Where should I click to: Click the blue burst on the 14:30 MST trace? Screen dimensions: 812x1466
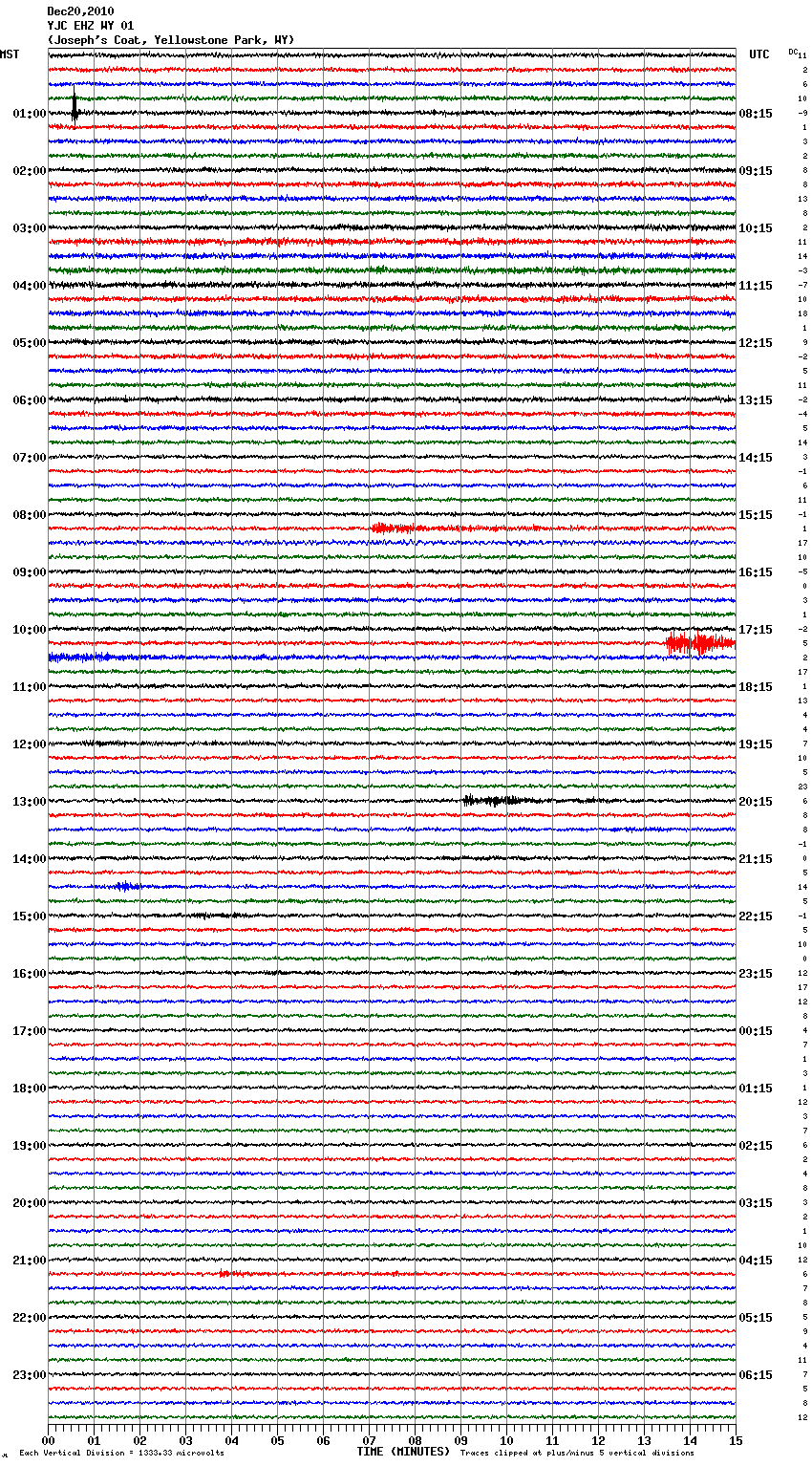click(x=127, y=887)
